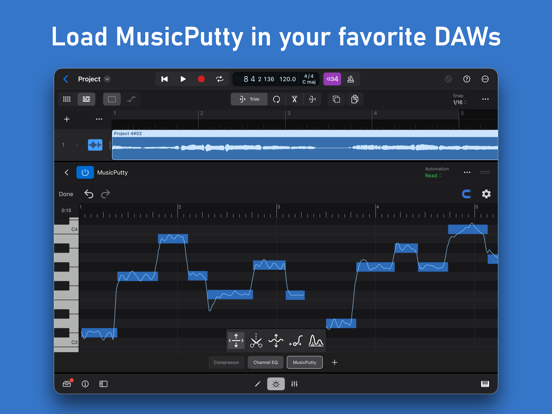
Task: Open the grid browser view icon
Action: (67, 99)
